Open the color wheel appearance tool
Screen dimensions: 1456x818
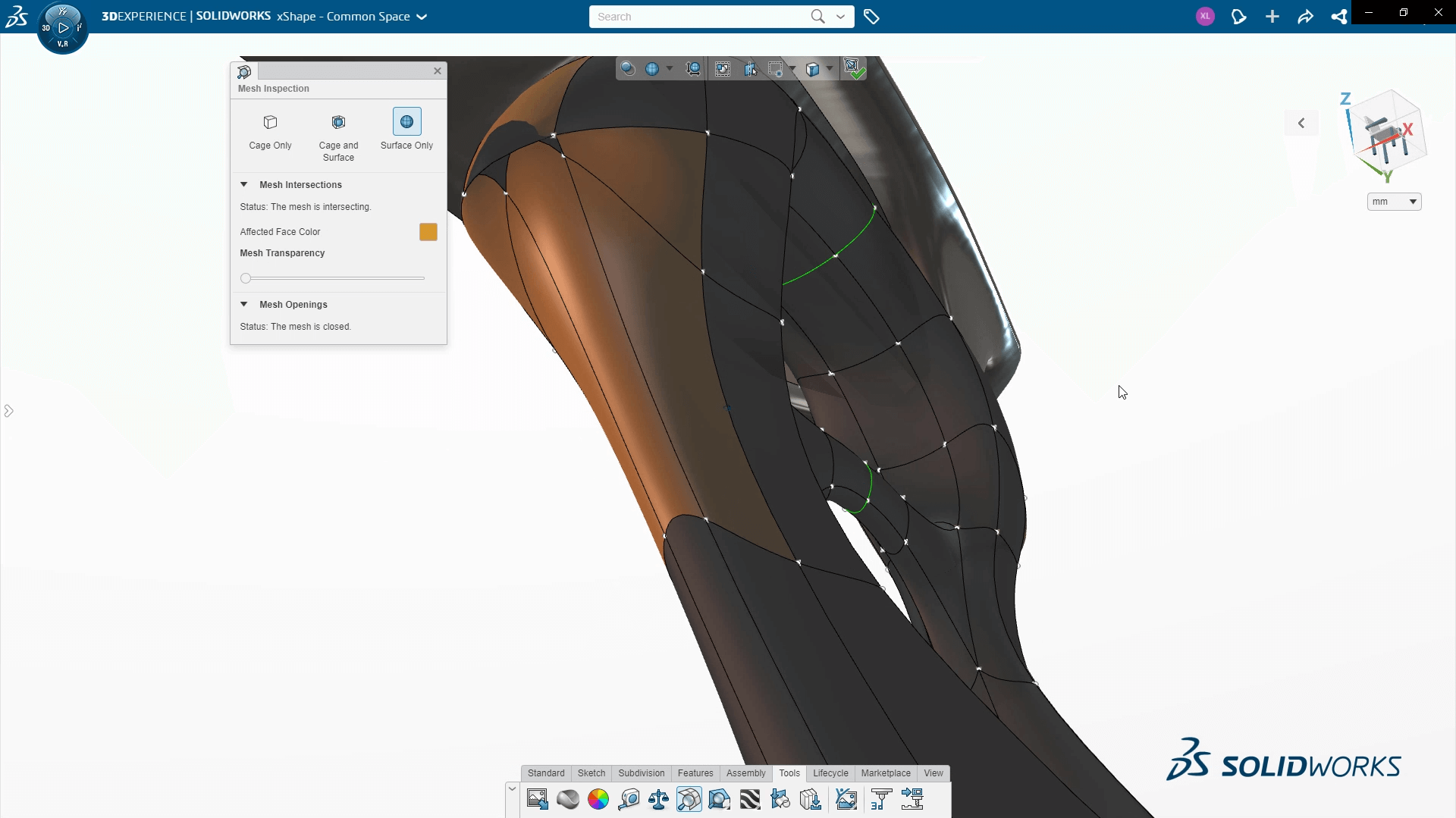[x=598, y=799]
